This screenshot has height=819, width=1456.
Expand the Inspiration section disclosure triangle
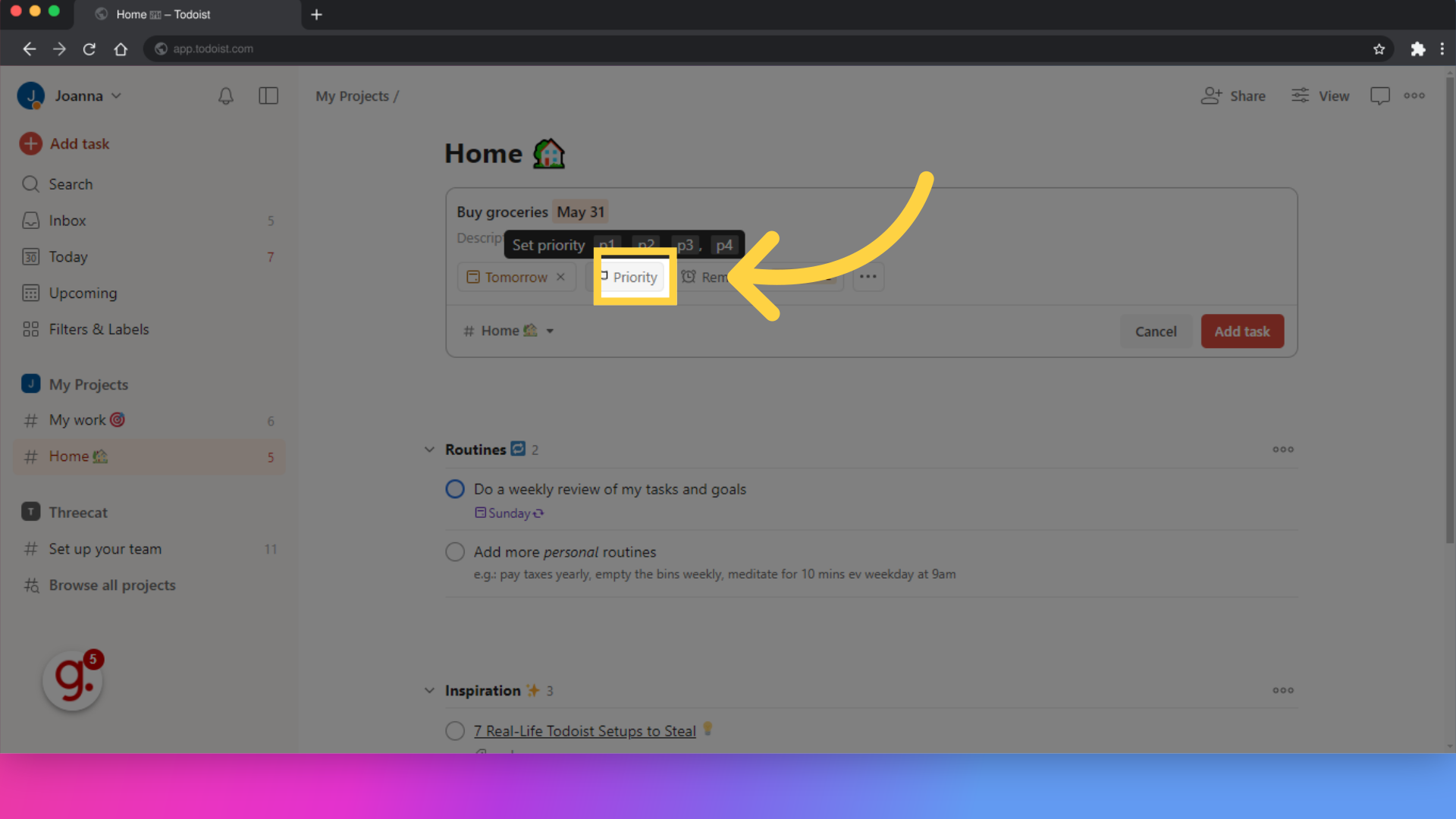coord(431,690)
